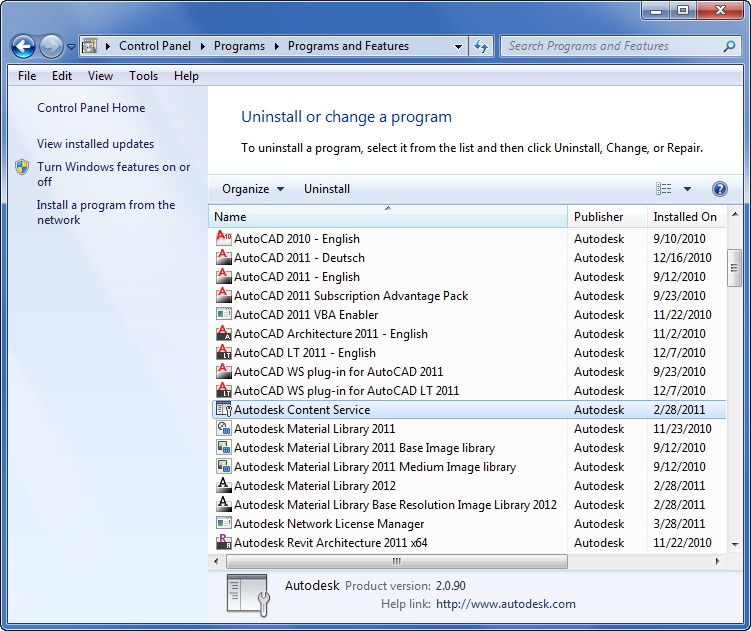Click the Control Panel icon in address bar
The image size is (751, 631).
[90, 46]
